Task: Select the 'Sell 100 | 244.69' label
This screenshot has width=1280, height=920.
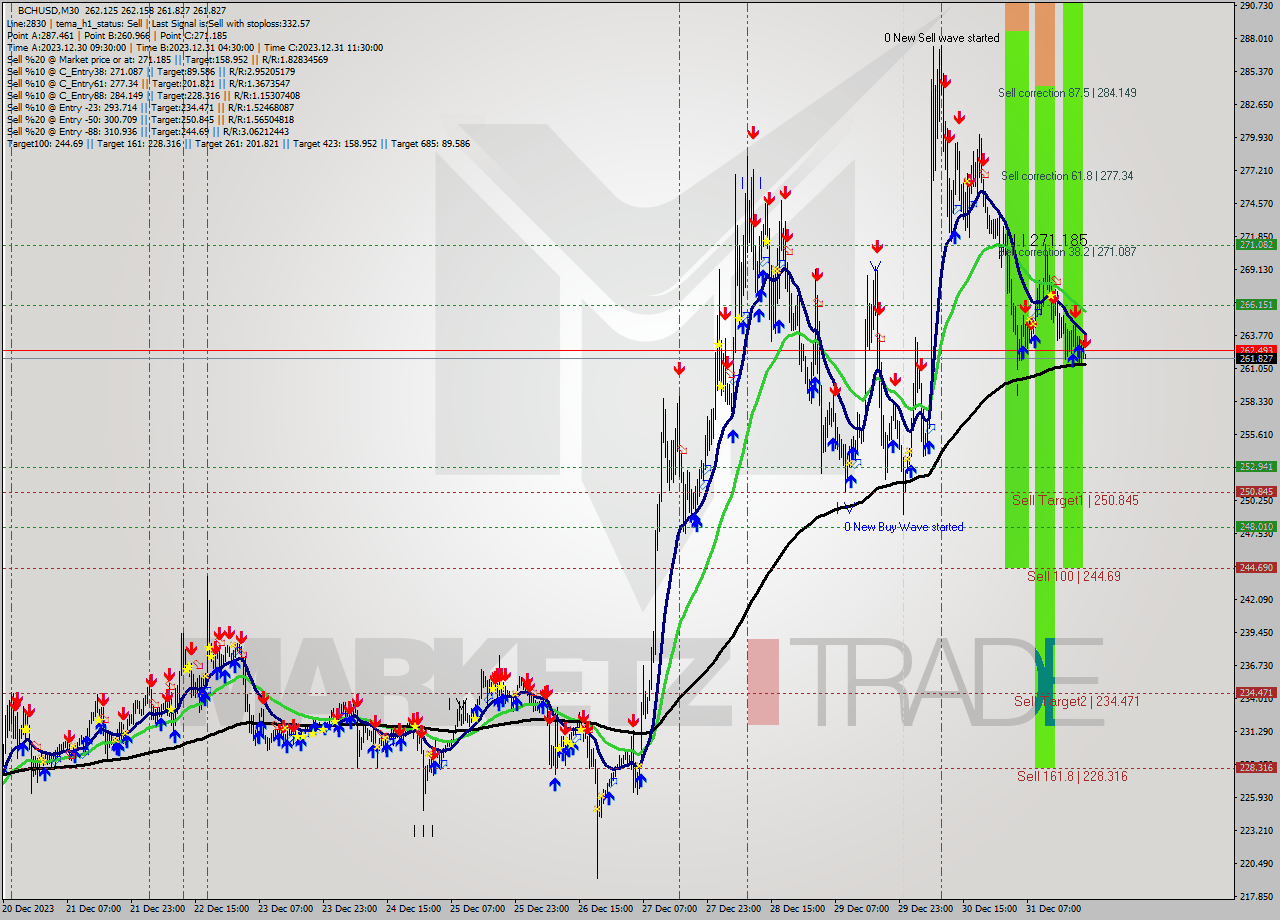Action: [1074, 577]
